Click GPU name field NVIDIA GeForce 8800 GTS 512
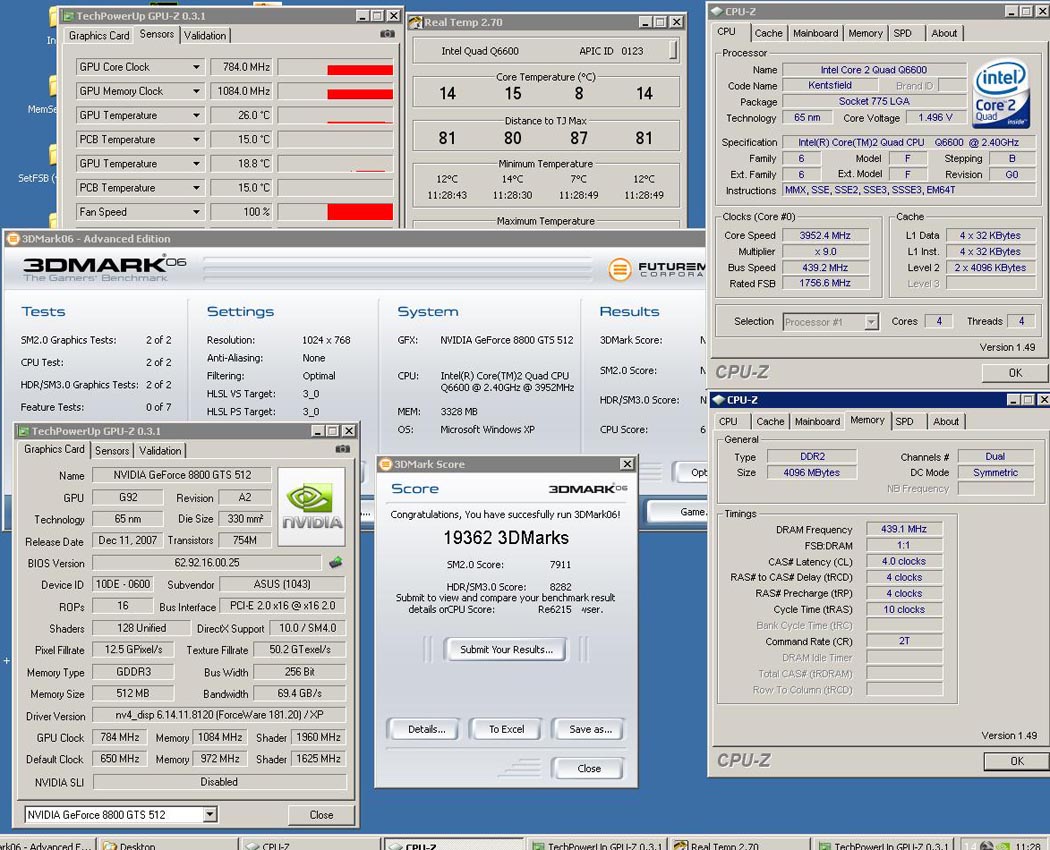The width and height of the screenshot is (1050, 850). pyautogui.click(x=182, y=475)
